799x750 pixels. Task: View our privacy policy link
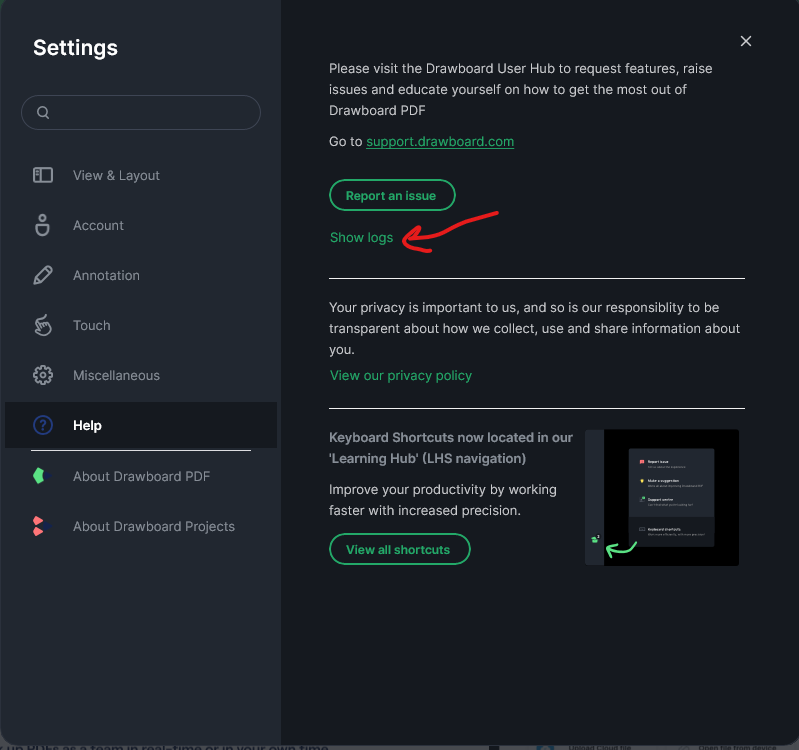tap(401, 376)
